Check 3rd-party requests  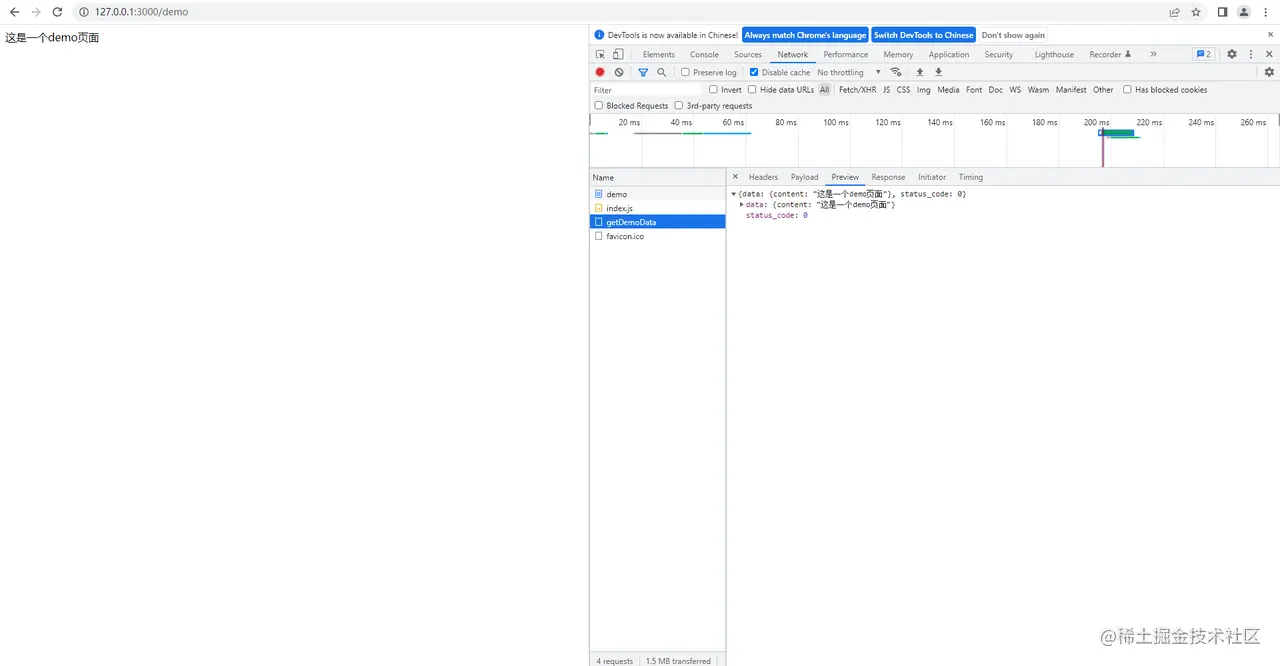[x=679, y=105]
